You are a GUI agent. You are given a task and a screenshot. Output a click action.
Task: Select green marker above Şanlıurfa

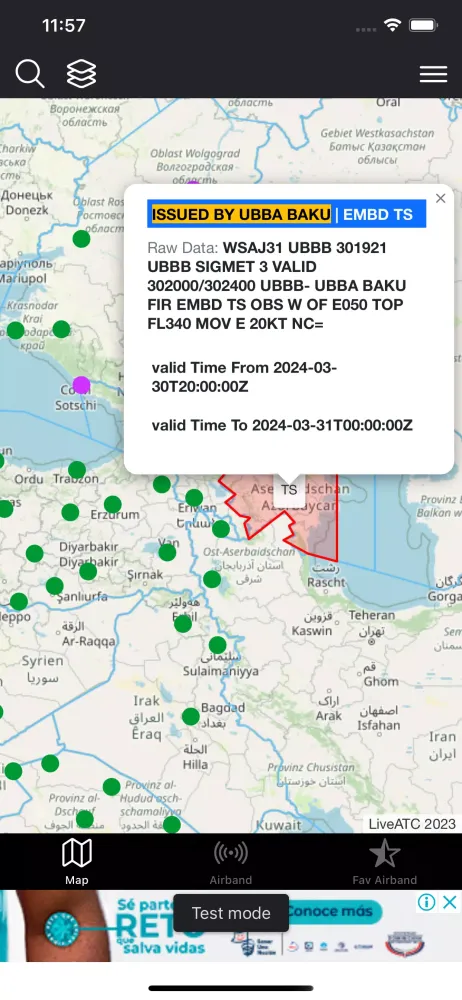[55, 585]
